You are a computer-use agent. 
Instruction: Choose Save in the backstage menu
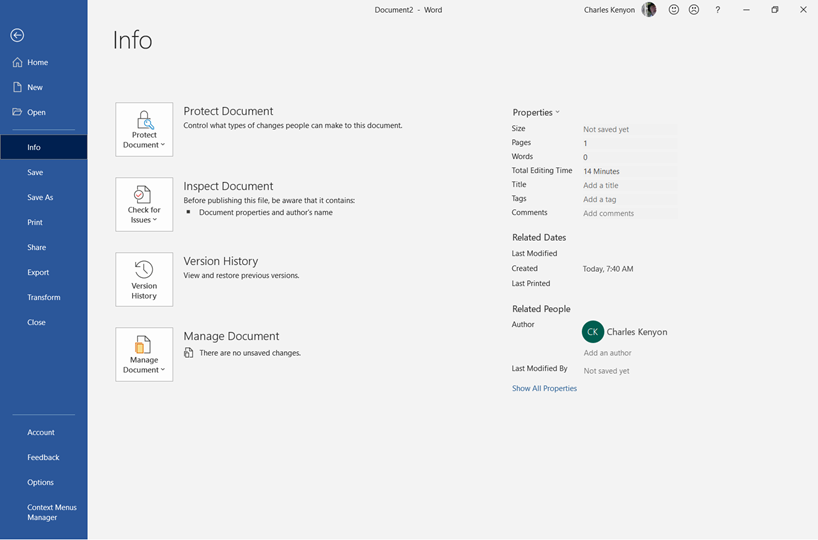click(x=44, y=172)
